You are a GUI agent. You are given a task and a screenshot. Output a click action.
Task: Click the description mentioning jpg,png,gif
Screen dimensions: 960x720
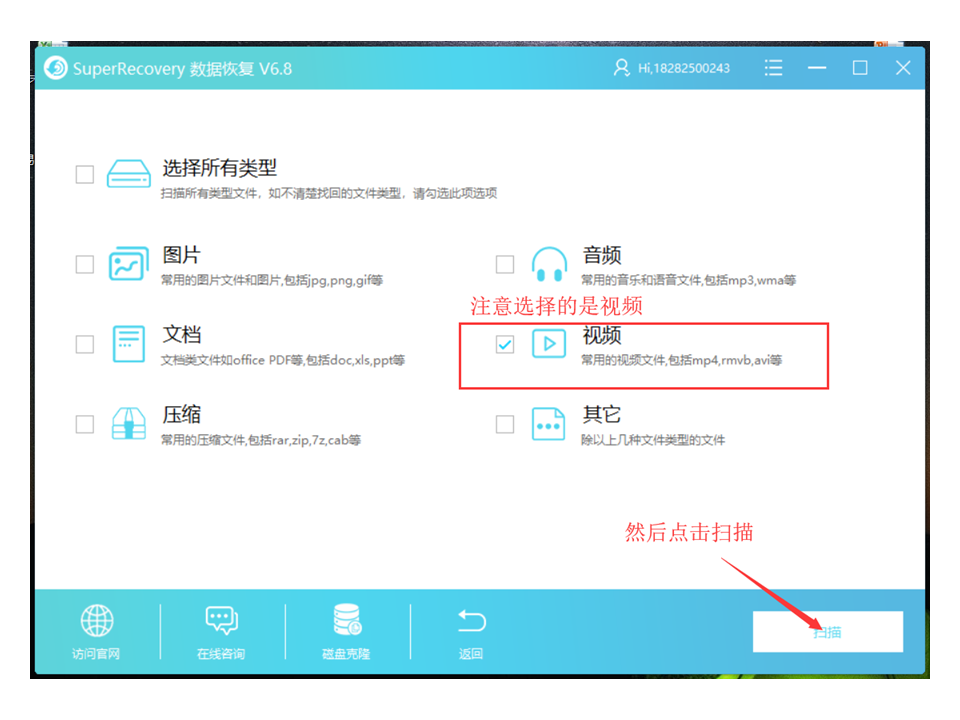click(x=272, y=280)
